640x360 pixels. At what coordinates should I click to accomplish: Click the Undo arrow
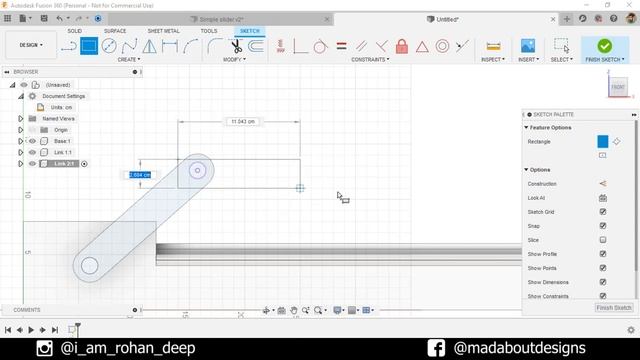[x=60, y=18]
